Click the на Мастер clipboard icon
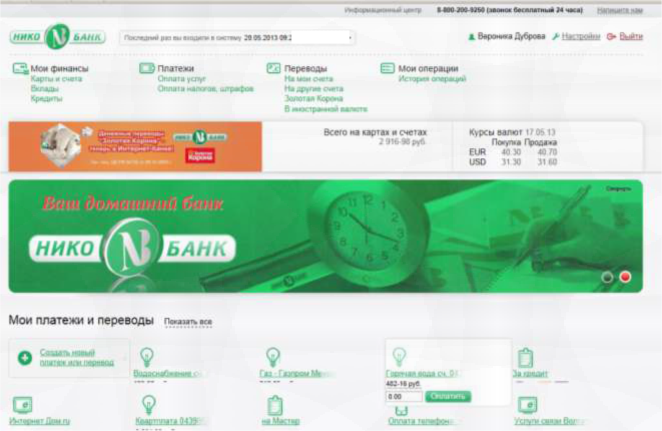The image size is (662, 431). coord(275,405)
